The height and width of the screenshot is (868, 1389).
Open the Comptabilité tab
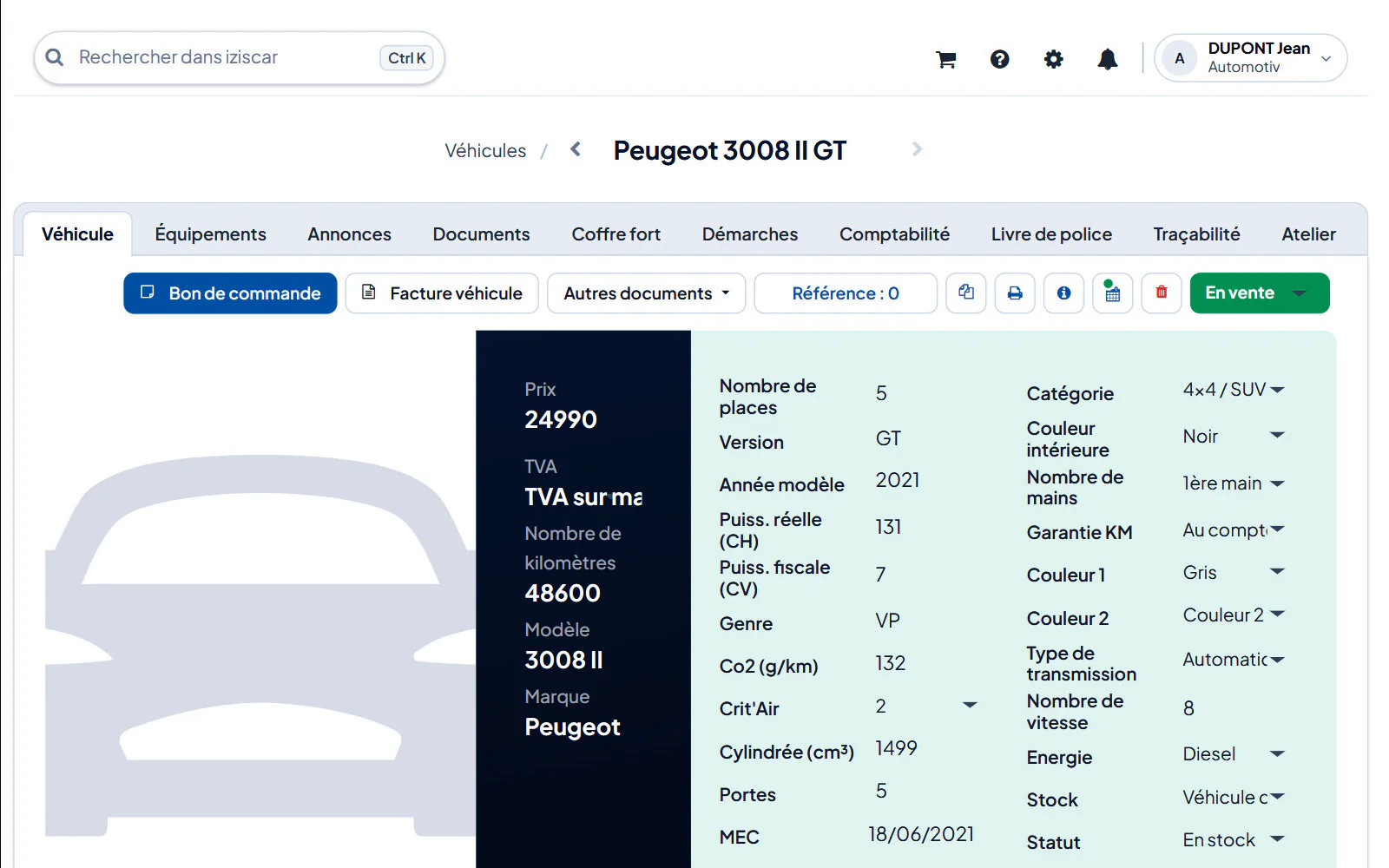894,234
